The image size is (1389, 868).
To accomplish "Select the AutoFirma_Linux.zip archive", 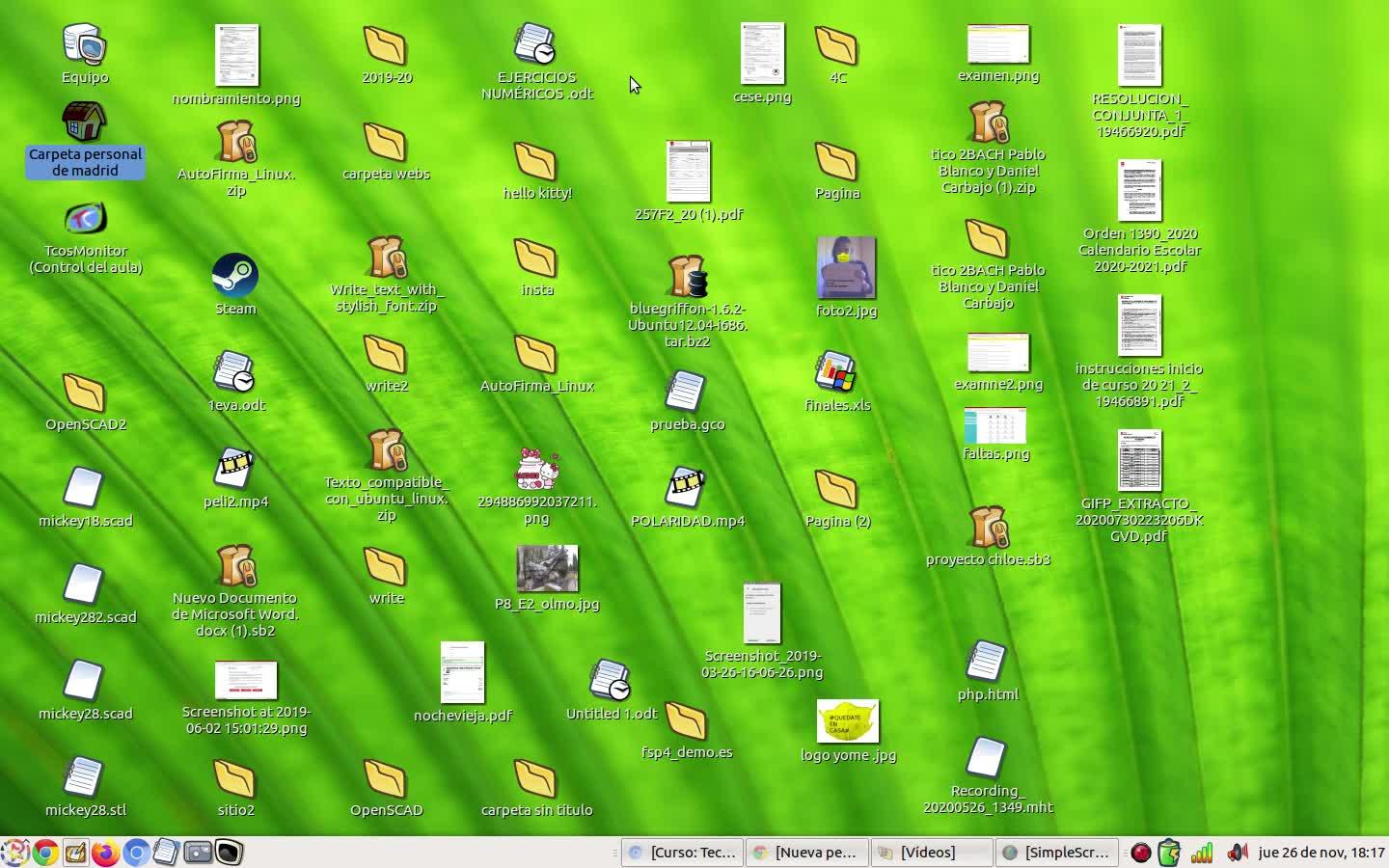I will (235, 143).
